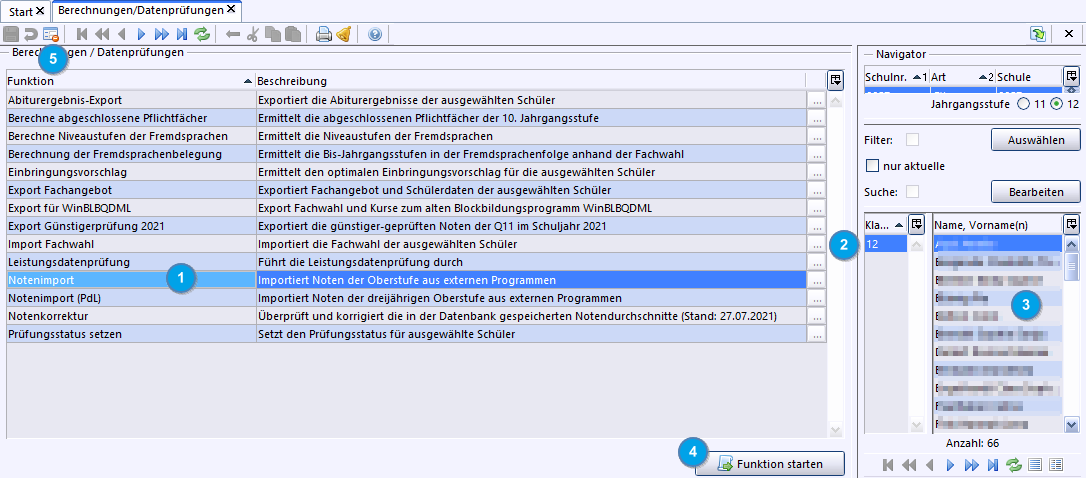Image resolution: width=1086 pixels, height=478 pixels.
Task: Click the scissors cut icon
Action: click(x=253, y=34)
